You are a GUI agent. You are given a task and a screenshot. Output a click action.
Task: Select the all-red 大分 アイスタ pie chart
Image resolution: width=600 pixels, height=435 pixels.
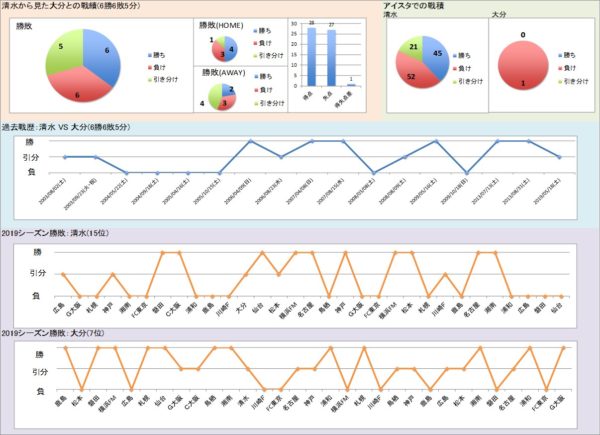pos(524,68)
